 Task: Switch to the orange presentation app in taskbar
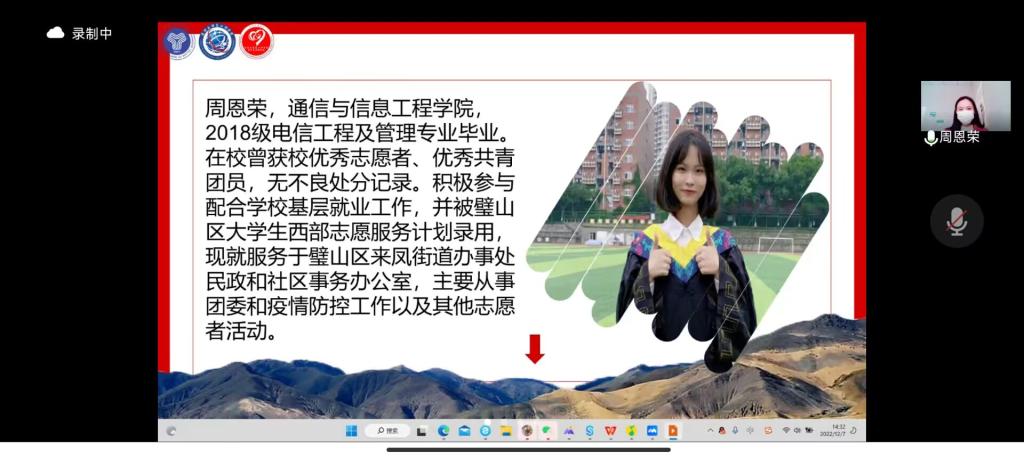tap(673, 431)
